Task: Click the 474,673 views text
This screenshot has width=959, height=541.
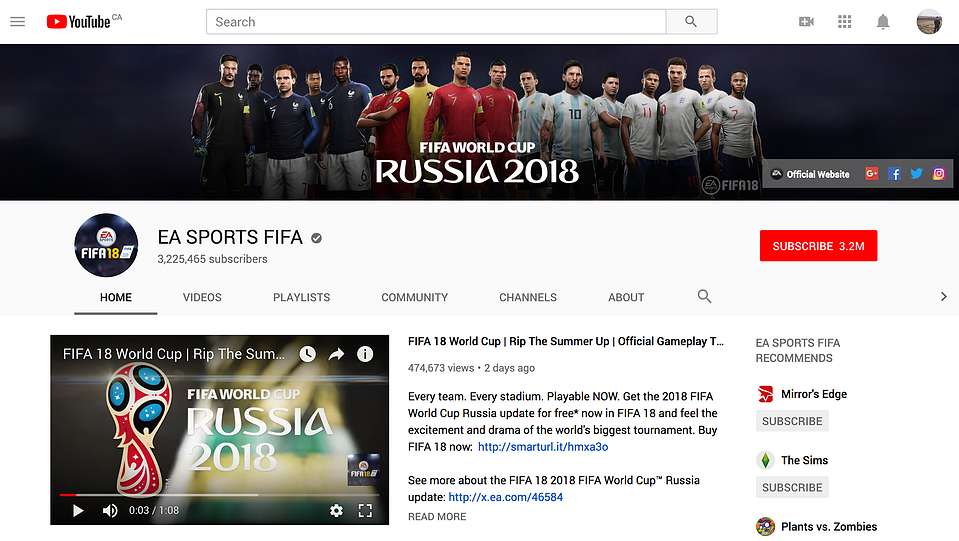Action: [x=441, y=368]
